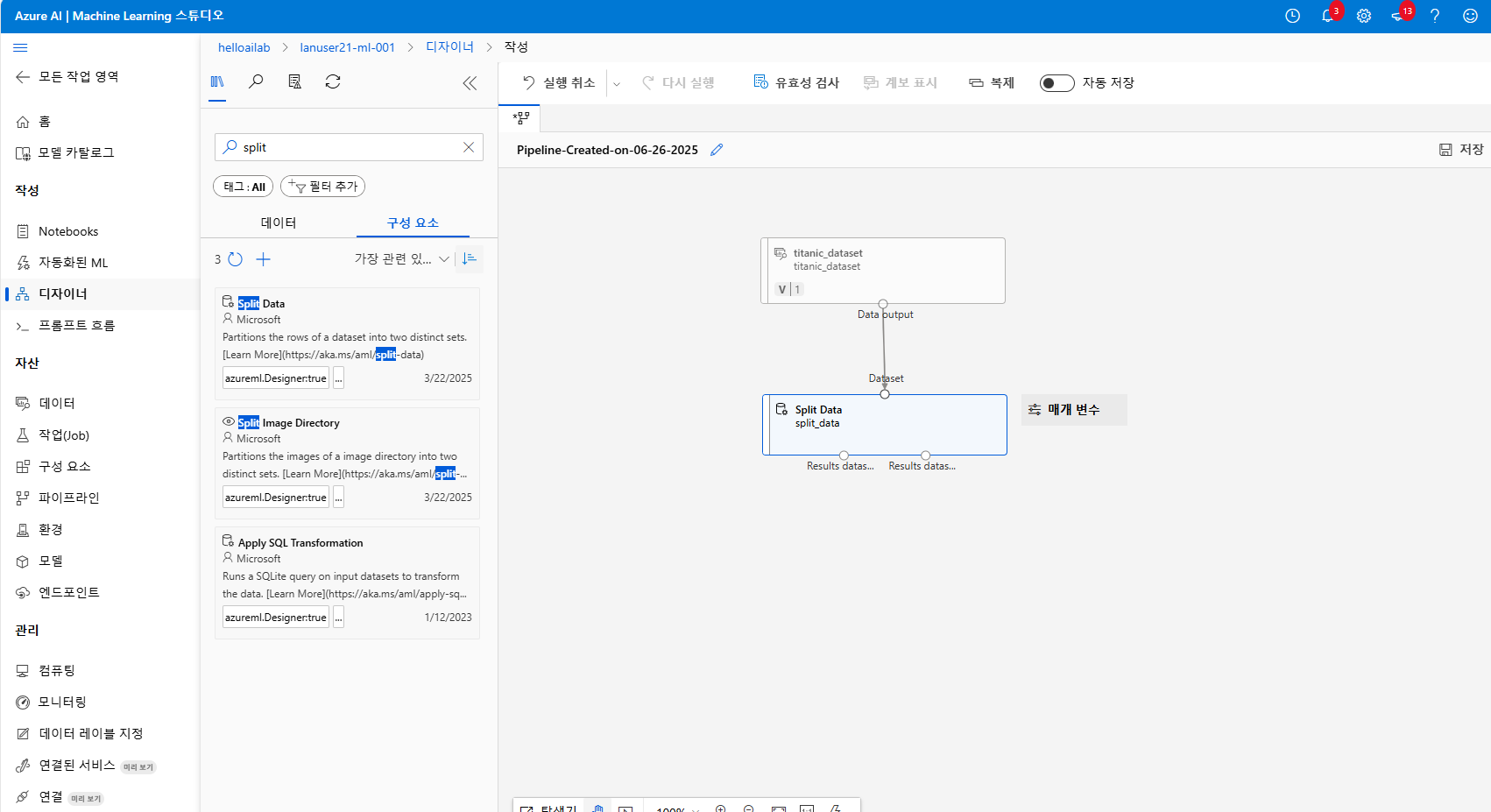Click the second Results dataset output port
Screen dimensions: 1491x812
tap(925, 455)
